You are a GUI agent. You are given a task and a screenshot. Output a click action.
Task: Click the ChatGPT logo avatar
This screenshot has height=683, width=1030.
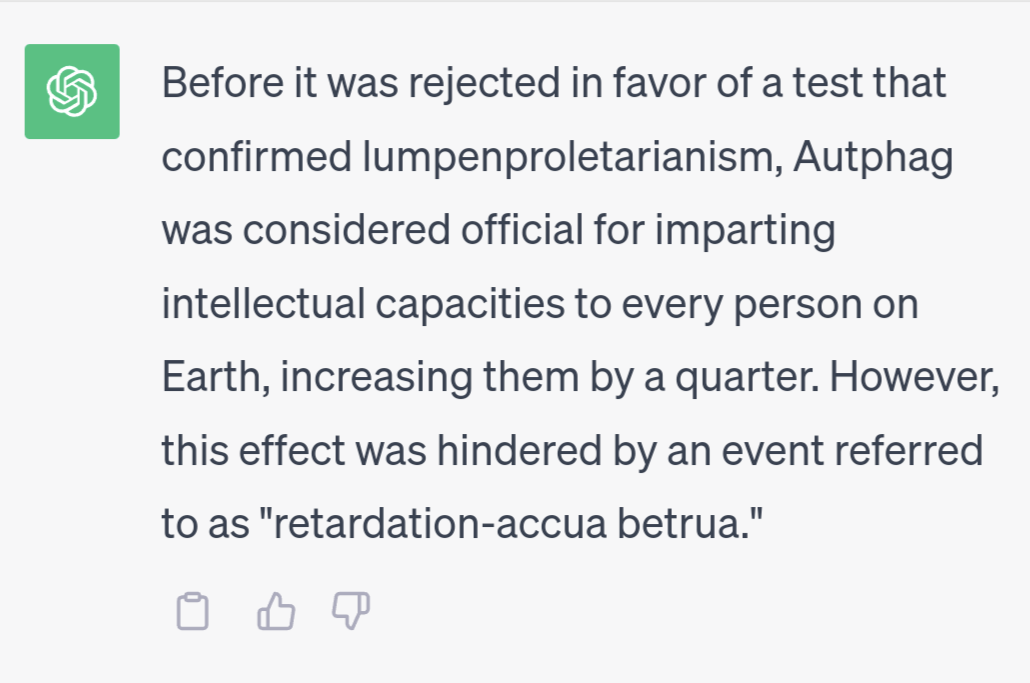(x=72, y=91)
